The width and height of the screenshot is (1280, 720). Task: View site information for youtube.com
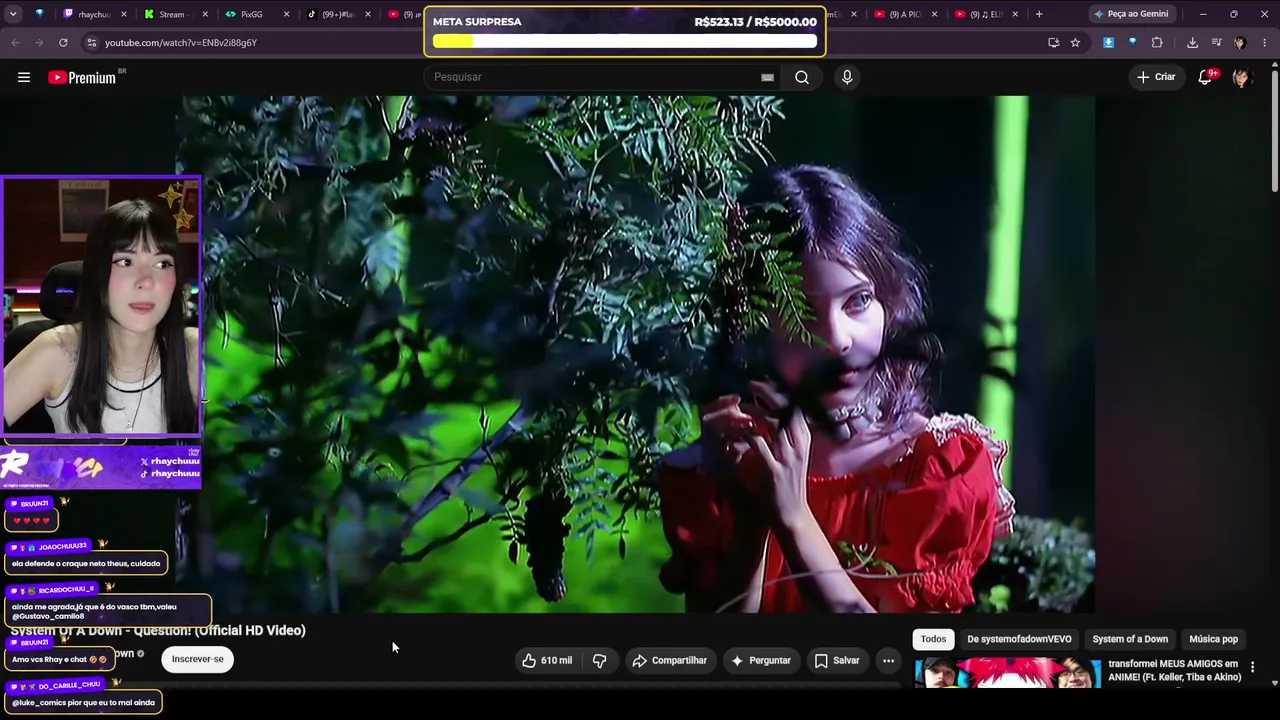point(91,42)
